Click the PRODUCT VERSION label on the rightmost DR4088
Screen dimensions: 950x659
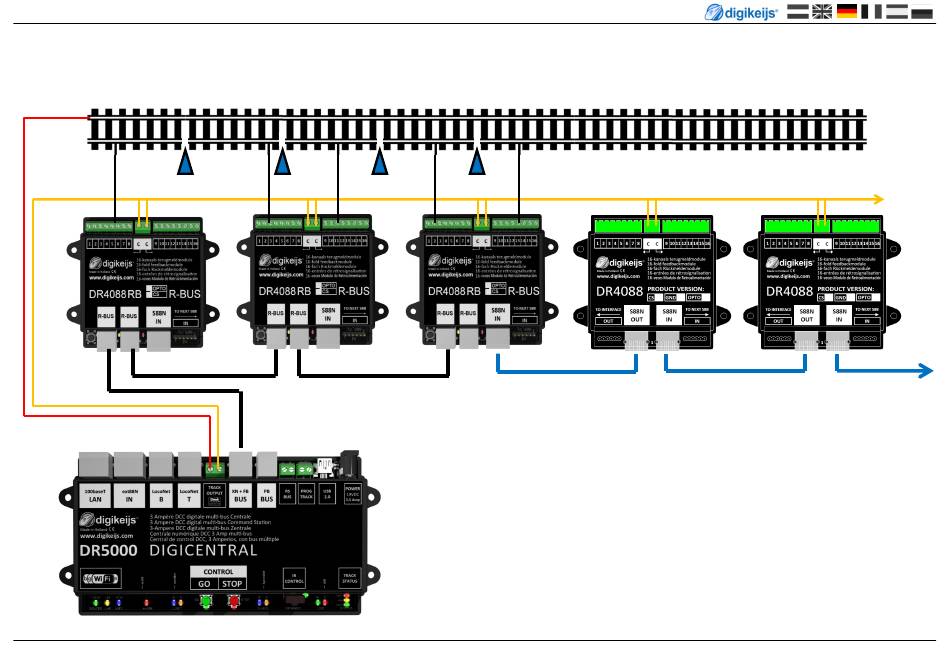tap(846, 289)
